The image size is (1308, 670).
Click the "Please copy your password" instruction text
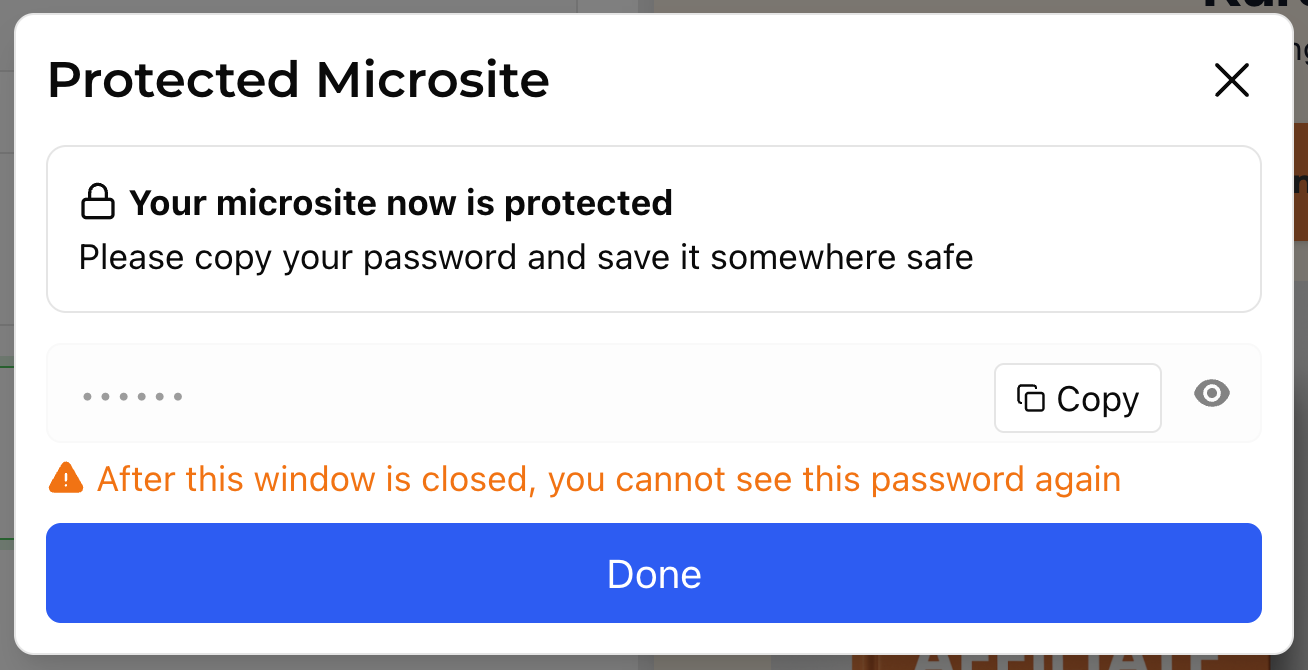525,258
